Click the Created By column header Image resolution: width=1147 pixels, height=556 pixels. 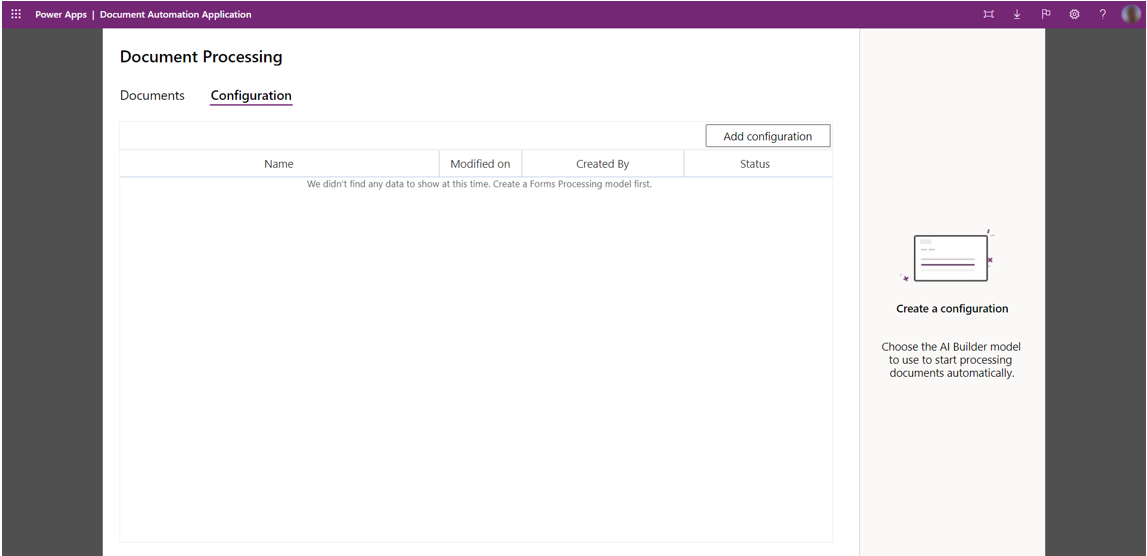click(602, 164)
